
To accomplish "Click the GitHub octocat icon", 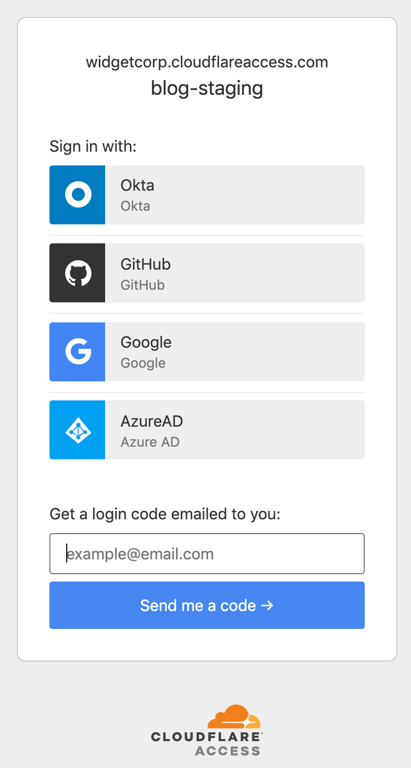I will (x=78, y=273).
